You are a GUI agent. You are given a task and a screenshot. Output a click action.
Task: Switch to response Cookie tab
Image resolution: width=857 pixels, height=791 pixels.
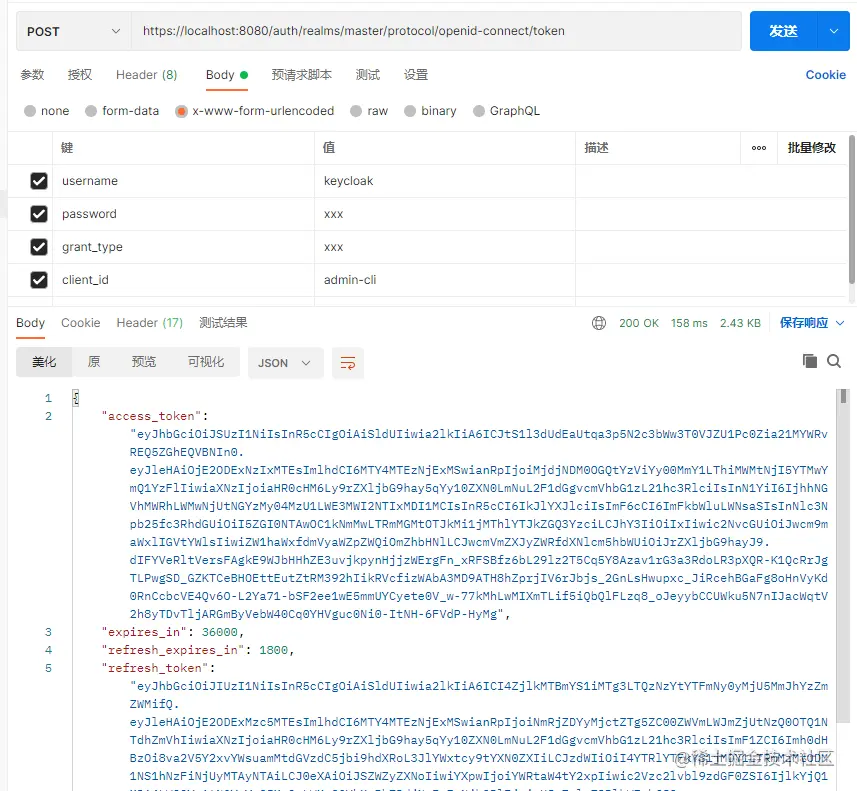click(81, 323)
